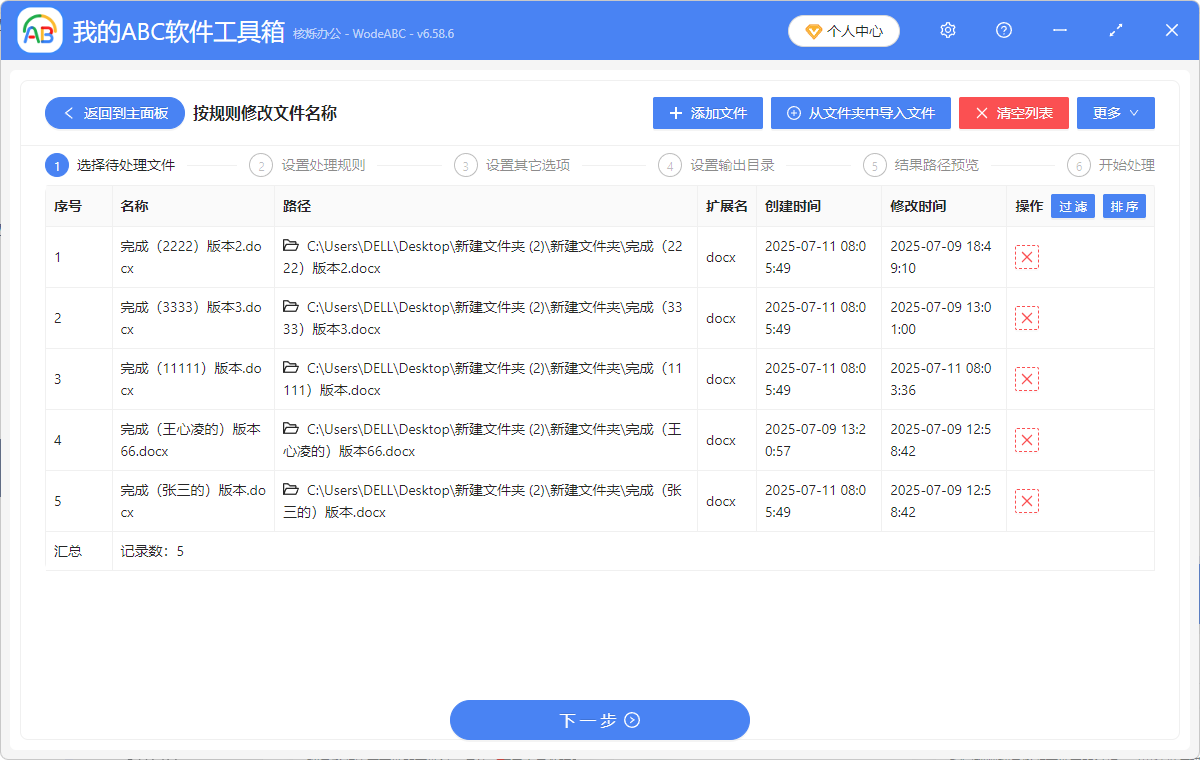Open settings via the gear icon

947,30
